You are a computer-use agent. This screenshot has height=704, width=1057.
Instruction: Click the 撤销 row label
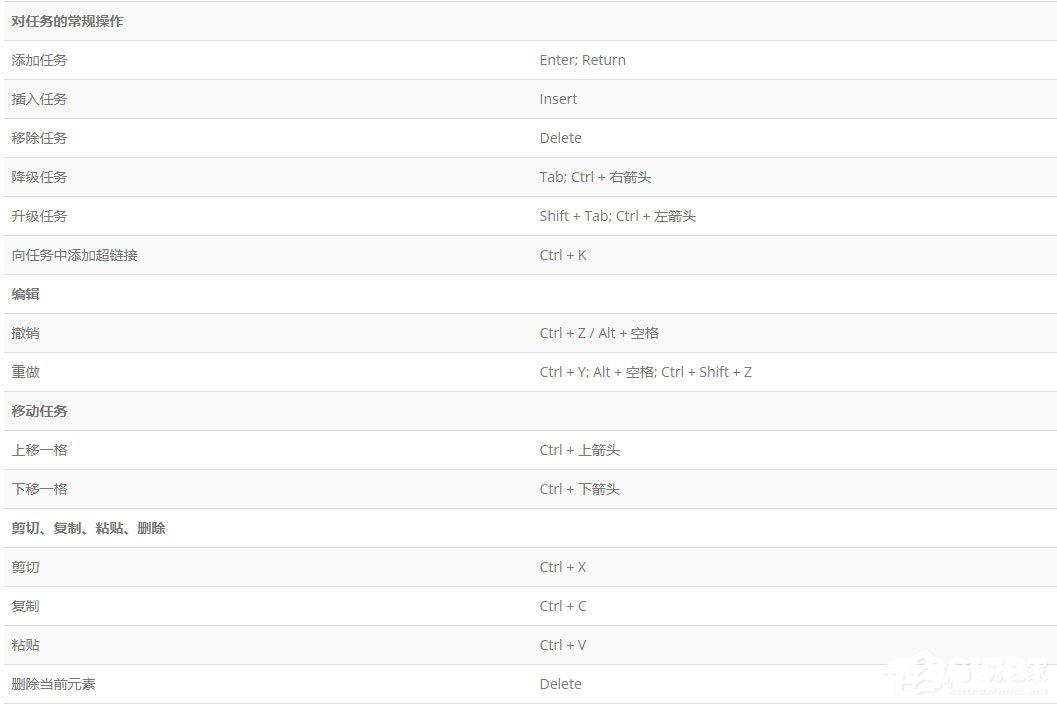26,333
